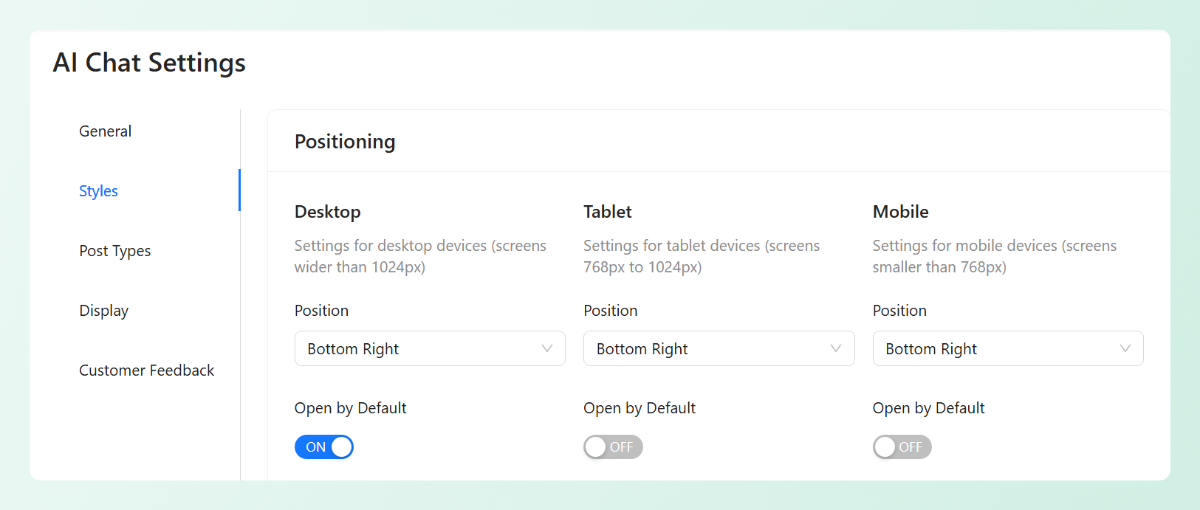Select the Styles tab in sidebar
The height and width of the screenshot is (510, 1200).
click(x=98, y=191)
